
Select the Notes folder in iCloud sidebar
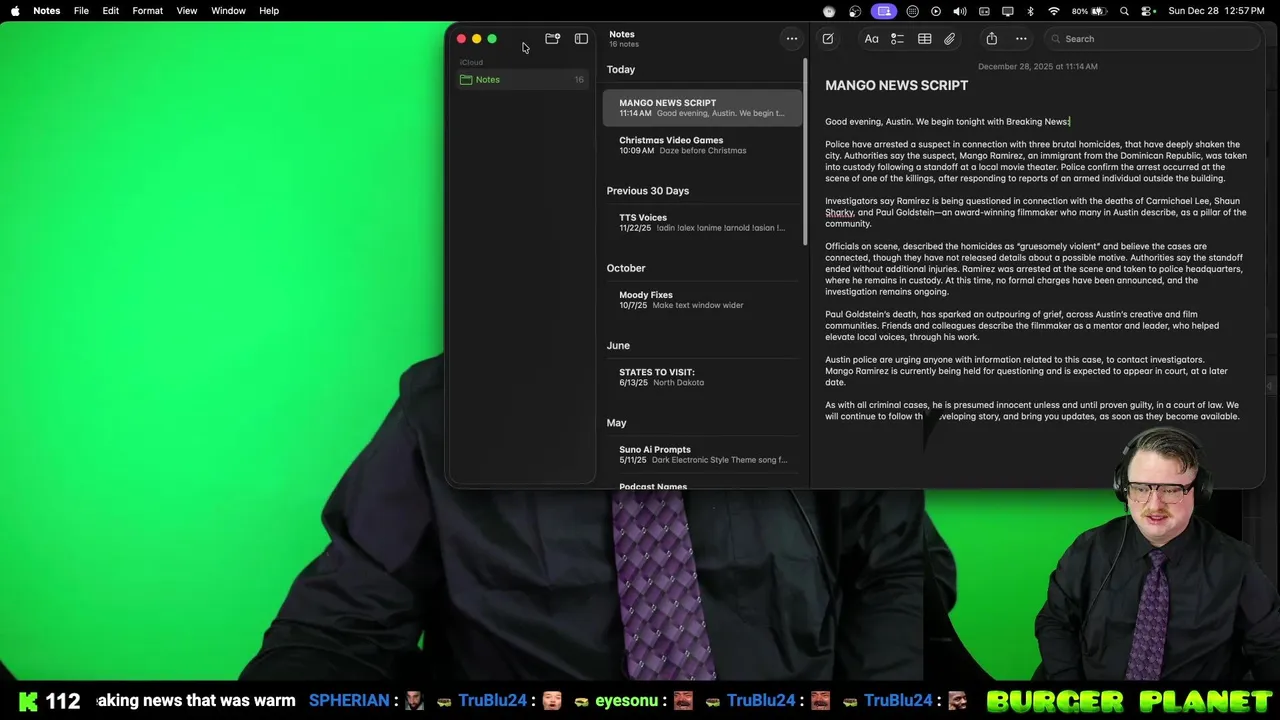[522, 80]
